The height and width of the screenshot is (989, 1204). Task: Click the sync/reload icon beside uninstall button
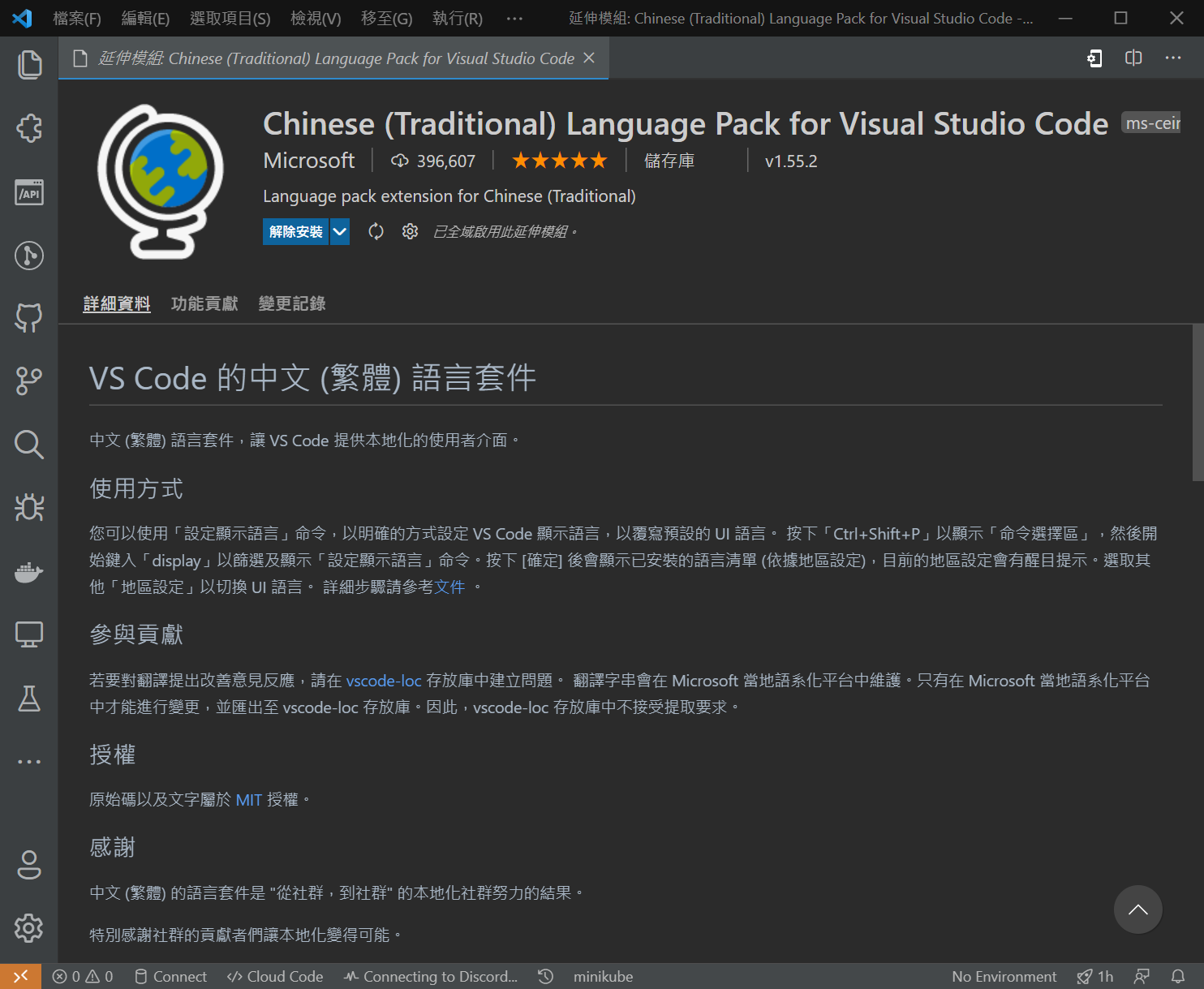coord(376,231)
